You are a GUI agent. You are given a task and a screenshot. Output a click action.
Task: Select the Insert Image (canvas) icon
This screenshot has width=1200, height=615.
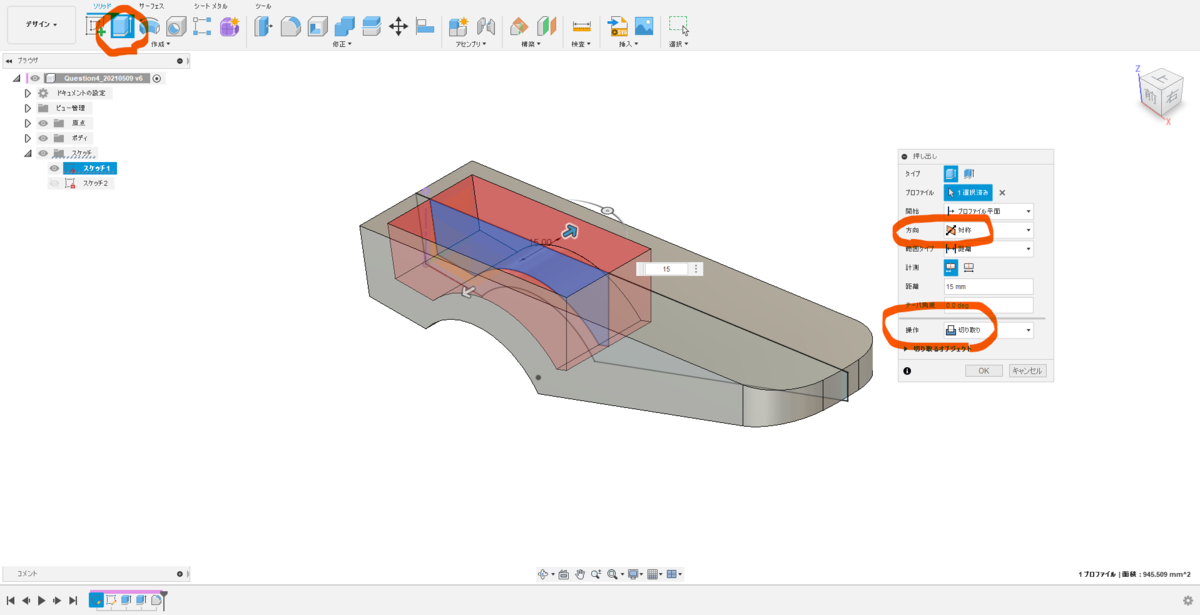(x=644, y=27)
